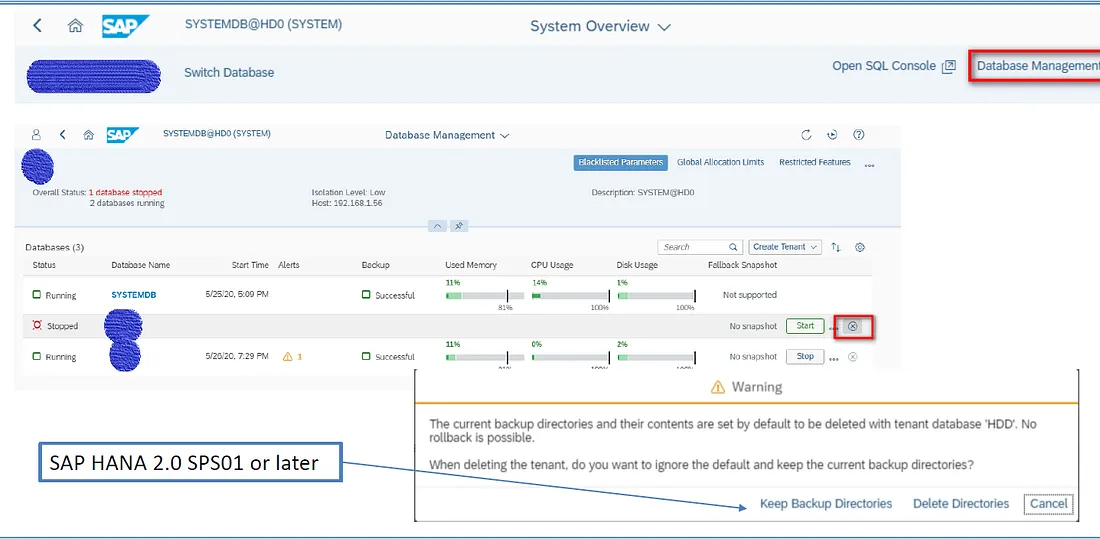1100x539 pixels.
Task: Click the Status column header
Action: pyautogui.click(x=44, y=265)
